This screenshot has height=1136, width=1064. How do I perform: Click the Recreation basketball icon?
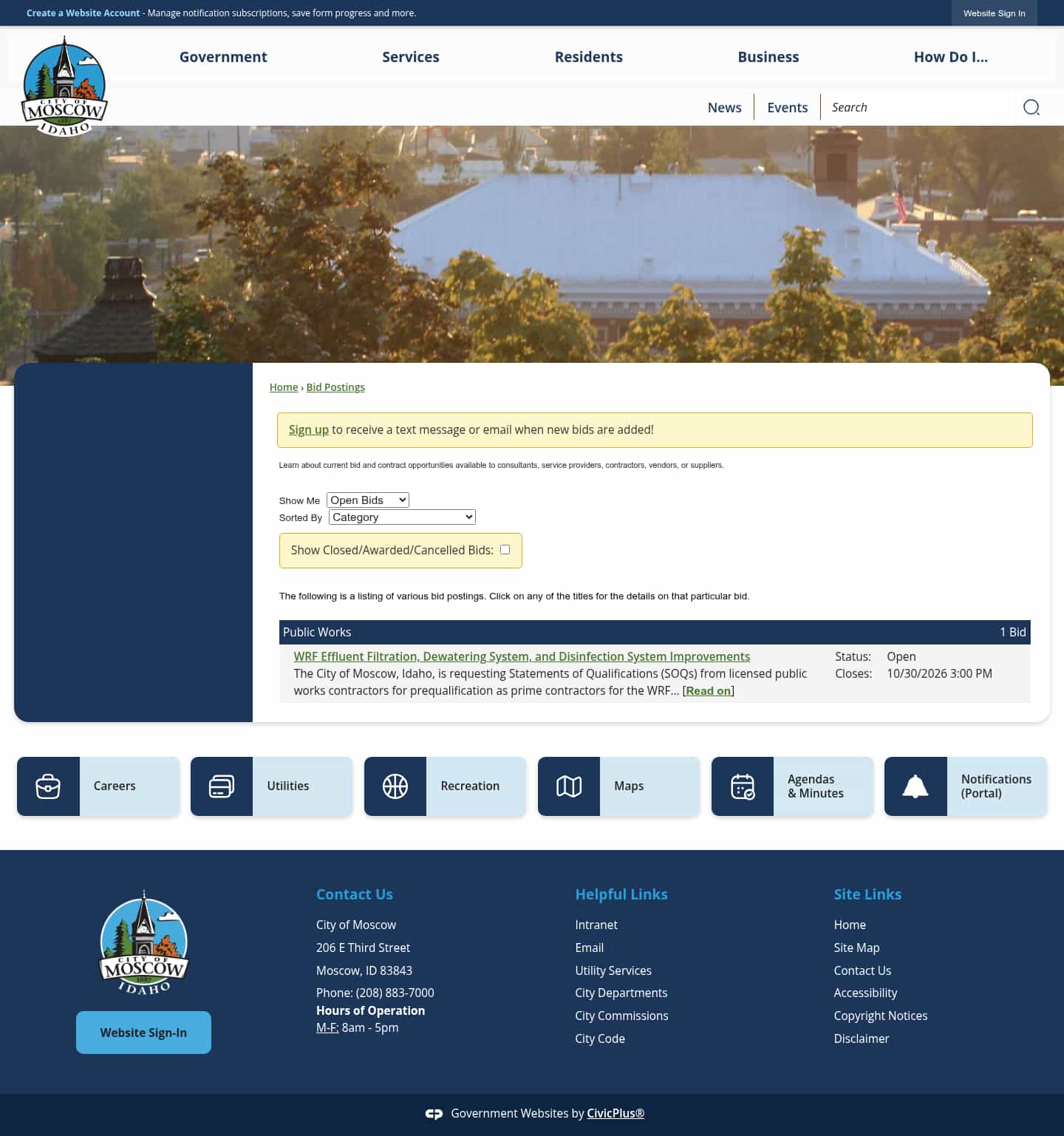(395, 786)
